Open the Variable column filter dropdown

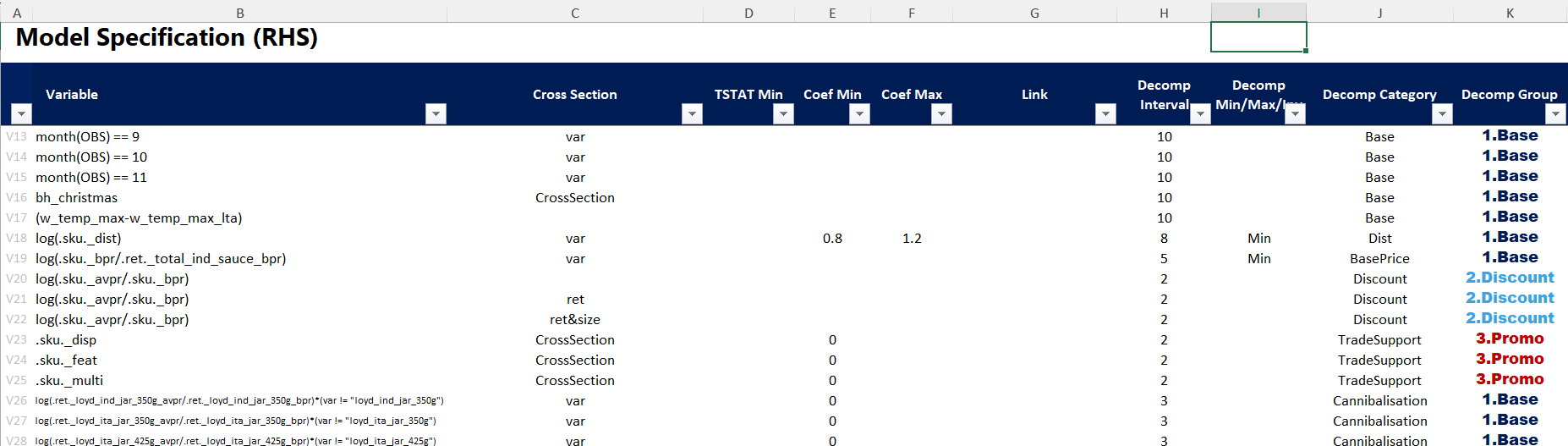coord(436,114)
